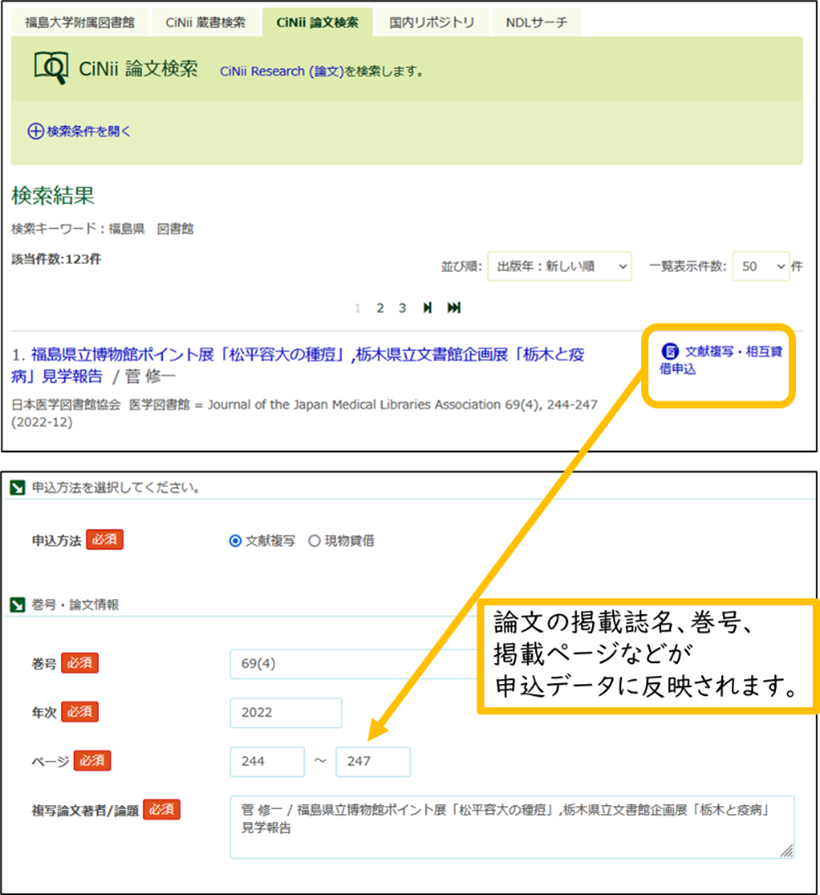Click the CiNii magnifier book logo icon

[49, 69]
